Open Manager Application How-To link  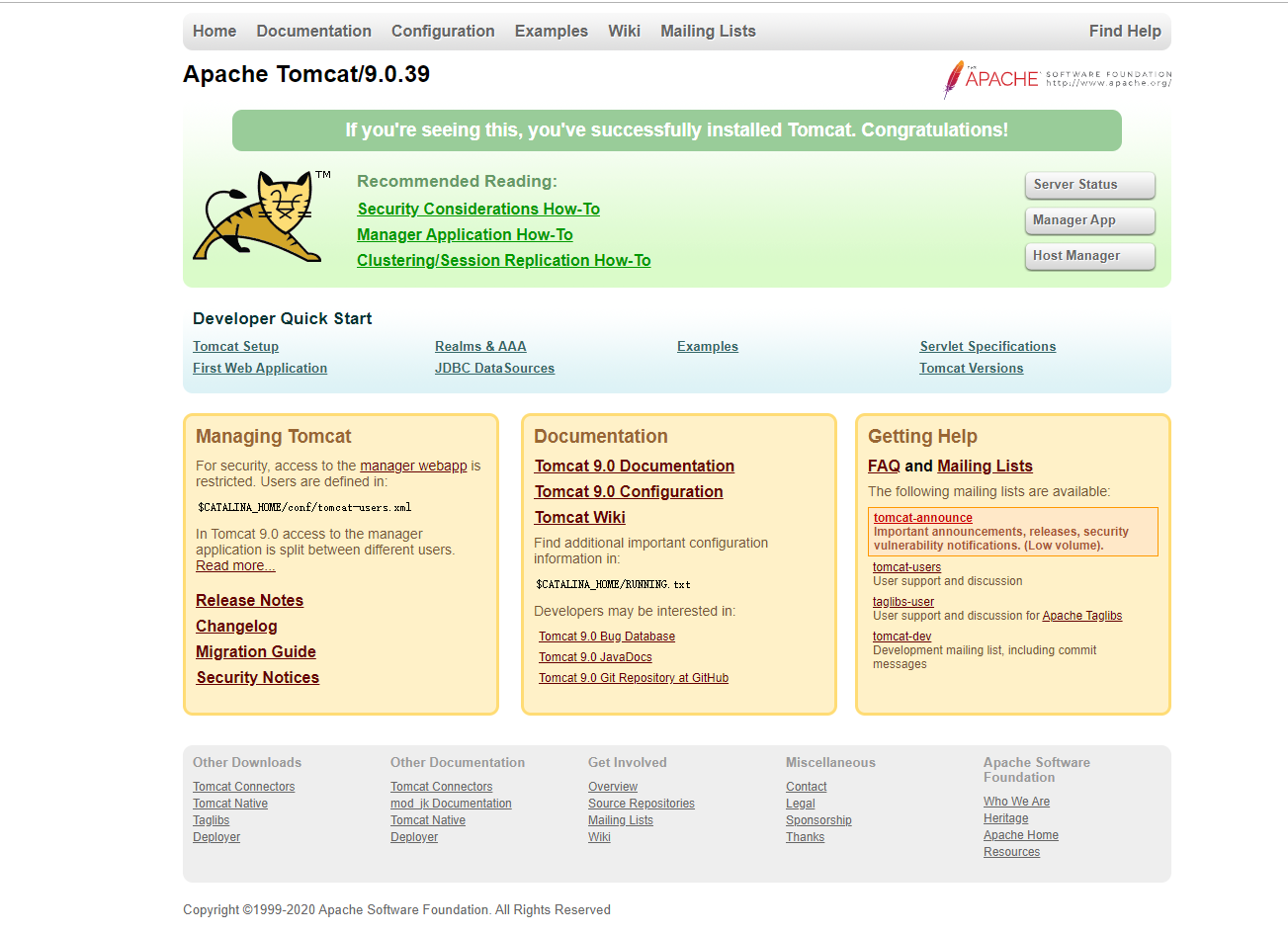pos(465,234)
